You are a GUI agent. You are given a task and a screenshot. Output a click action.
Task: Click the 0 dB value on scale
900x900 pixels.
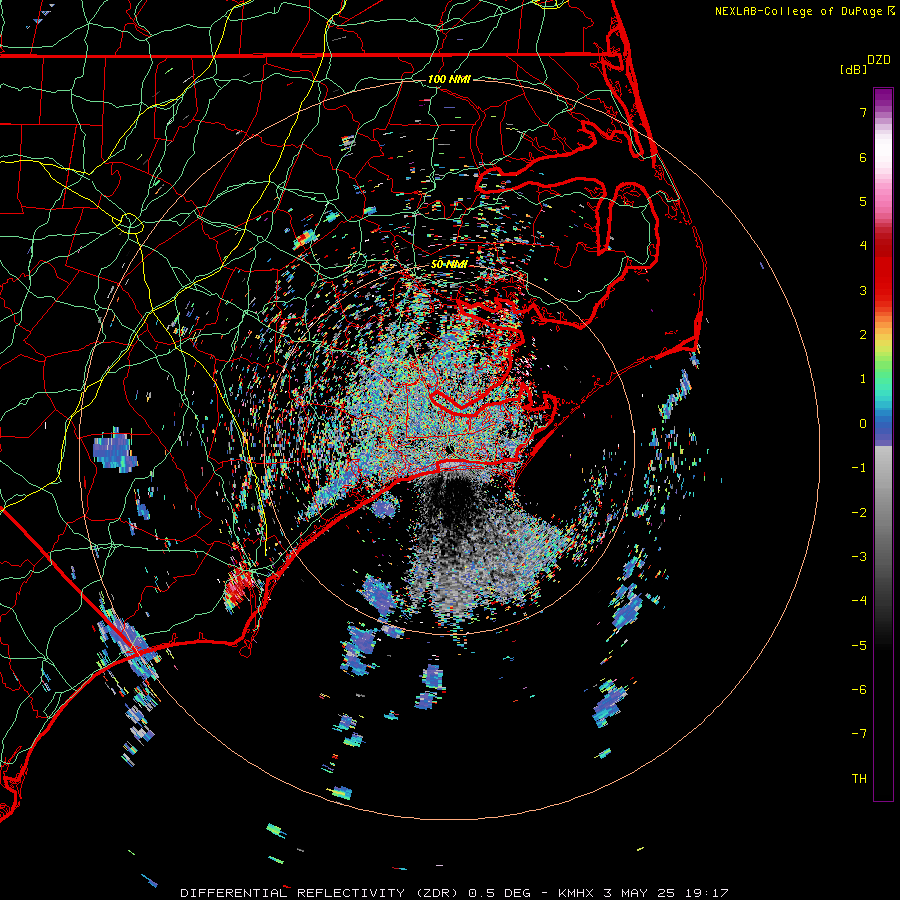[x=863, y=424]
